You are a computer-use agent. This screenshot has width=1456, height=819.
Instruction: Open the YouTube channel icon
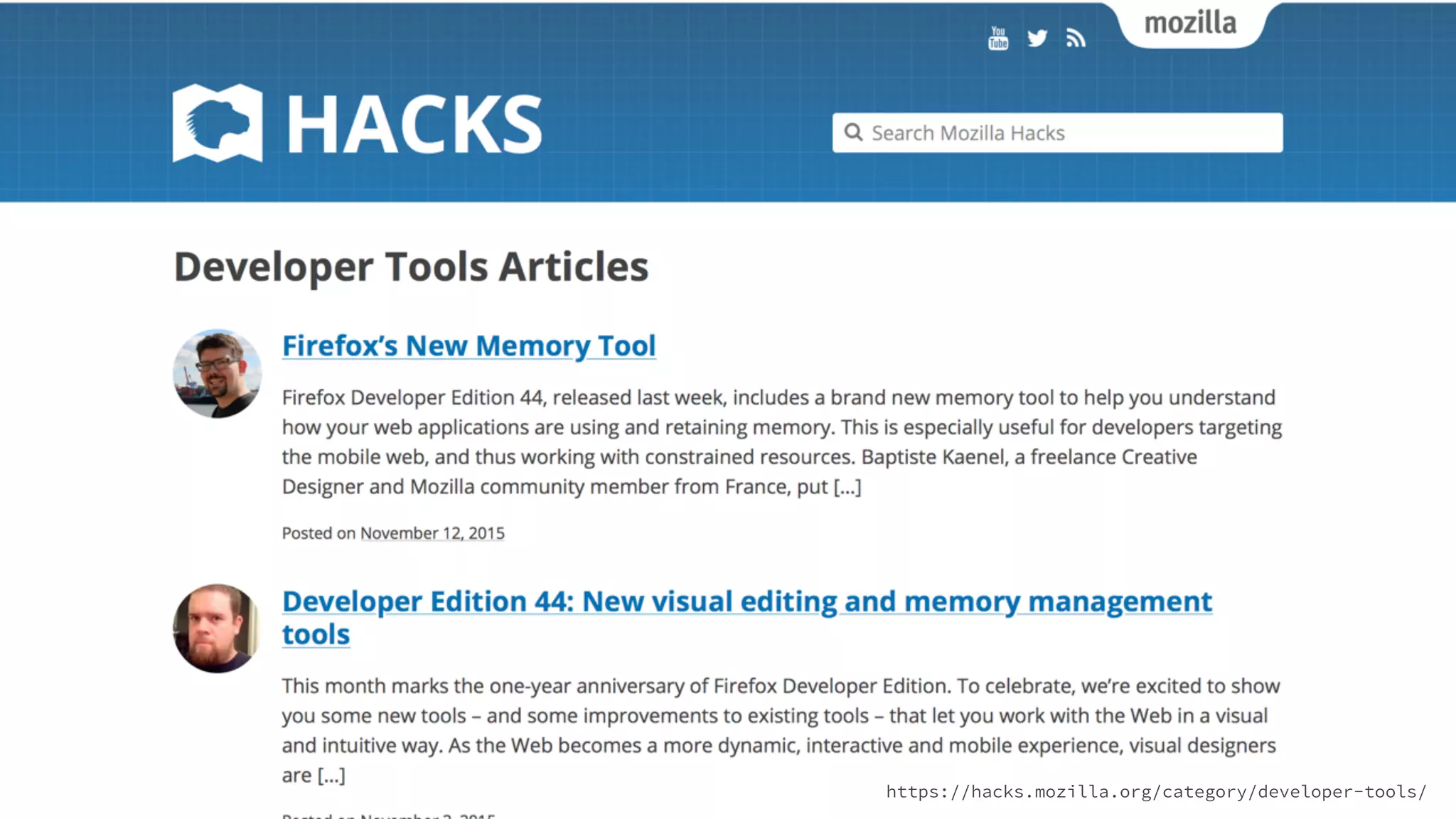pyautogui.click(x=998, y=38)
